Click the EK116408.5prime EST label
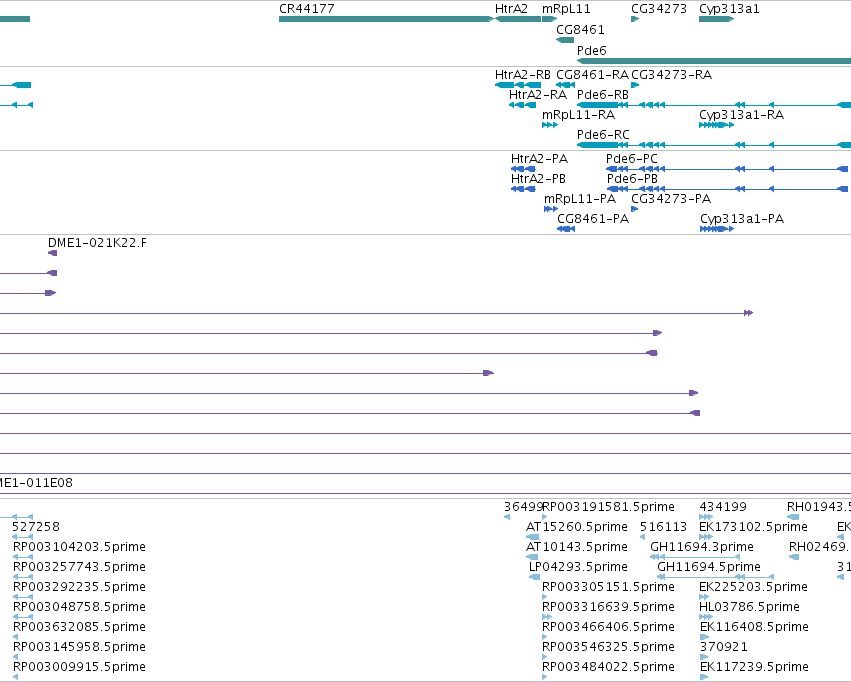 (754, 626)
